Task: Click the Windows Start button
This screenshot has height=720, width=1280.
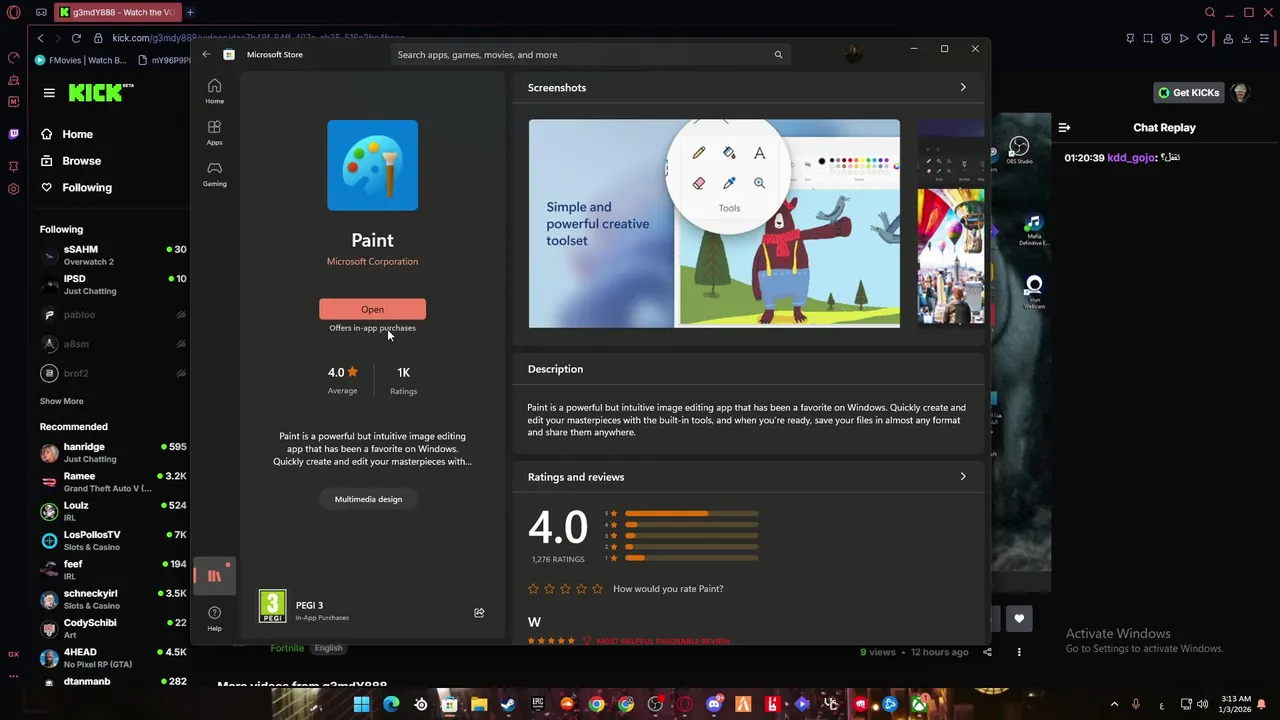Action: pyautogui.click(x=361, y=704)
